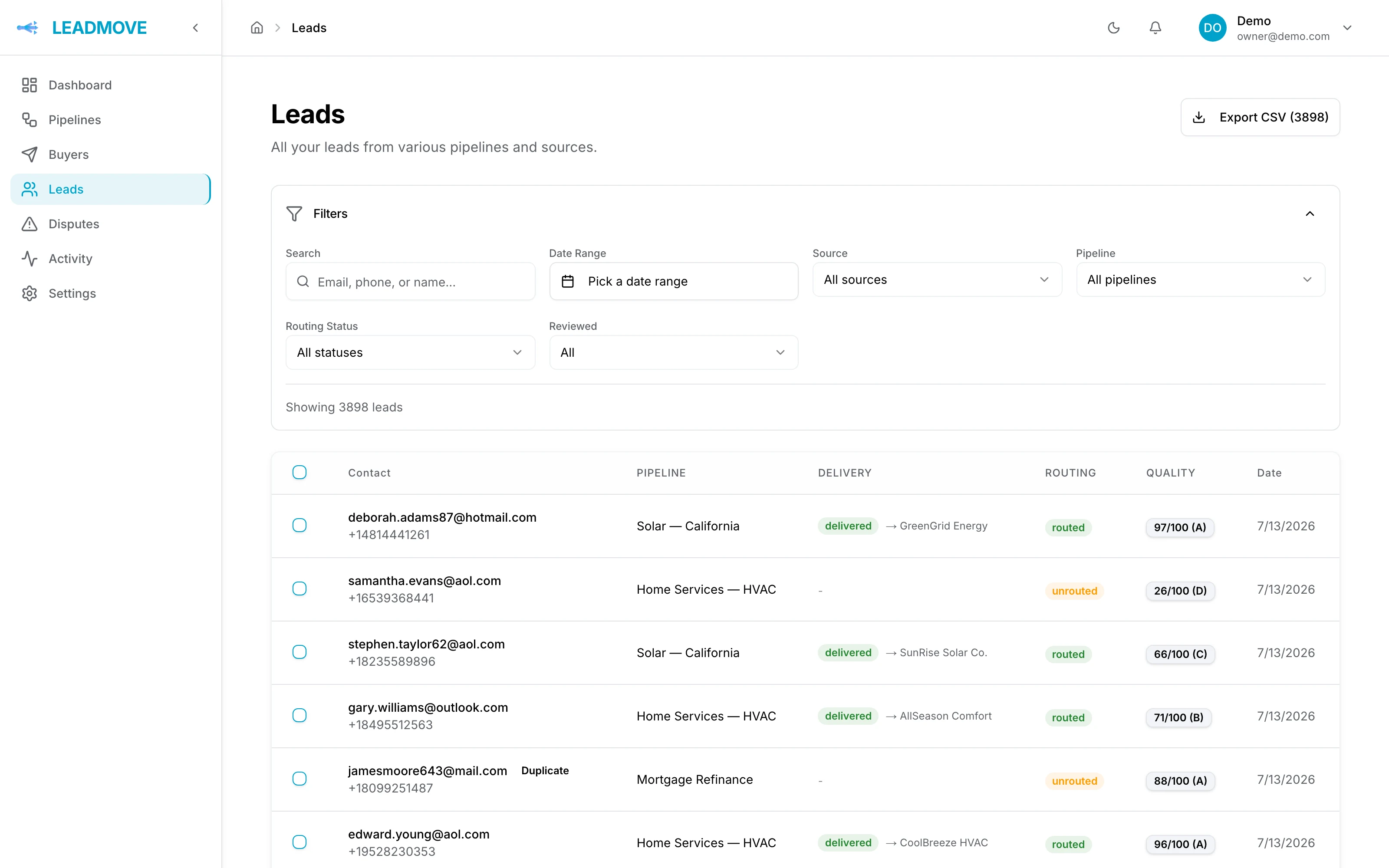Click Showing 3898 leads text

click(x=344, y=407)
